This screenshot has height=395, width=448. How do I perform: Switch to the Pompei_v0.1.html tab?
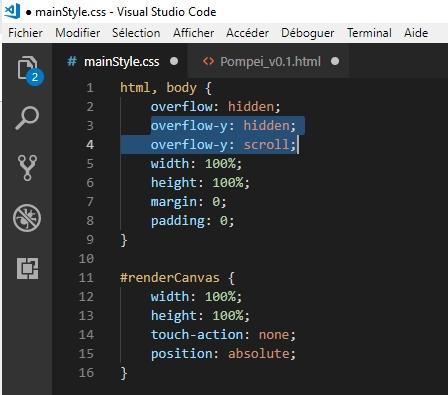(269, 61)
